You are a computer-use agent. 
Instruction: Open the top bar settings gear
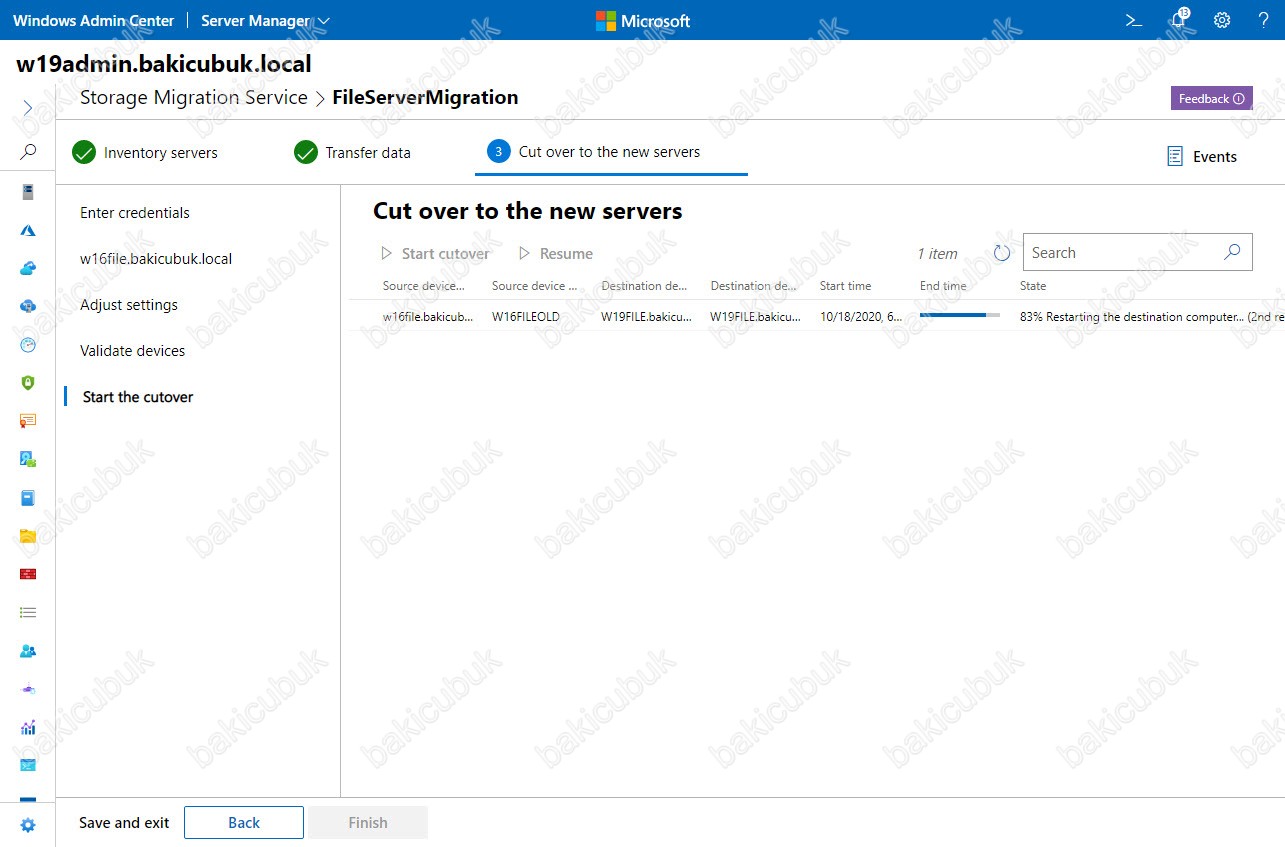point(1222,20)
